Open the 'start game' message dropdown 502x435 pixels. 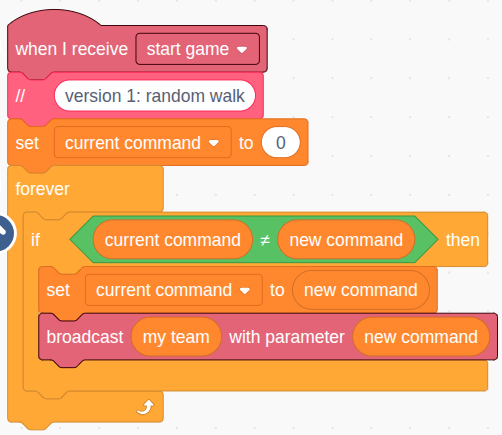coord(197,49)
